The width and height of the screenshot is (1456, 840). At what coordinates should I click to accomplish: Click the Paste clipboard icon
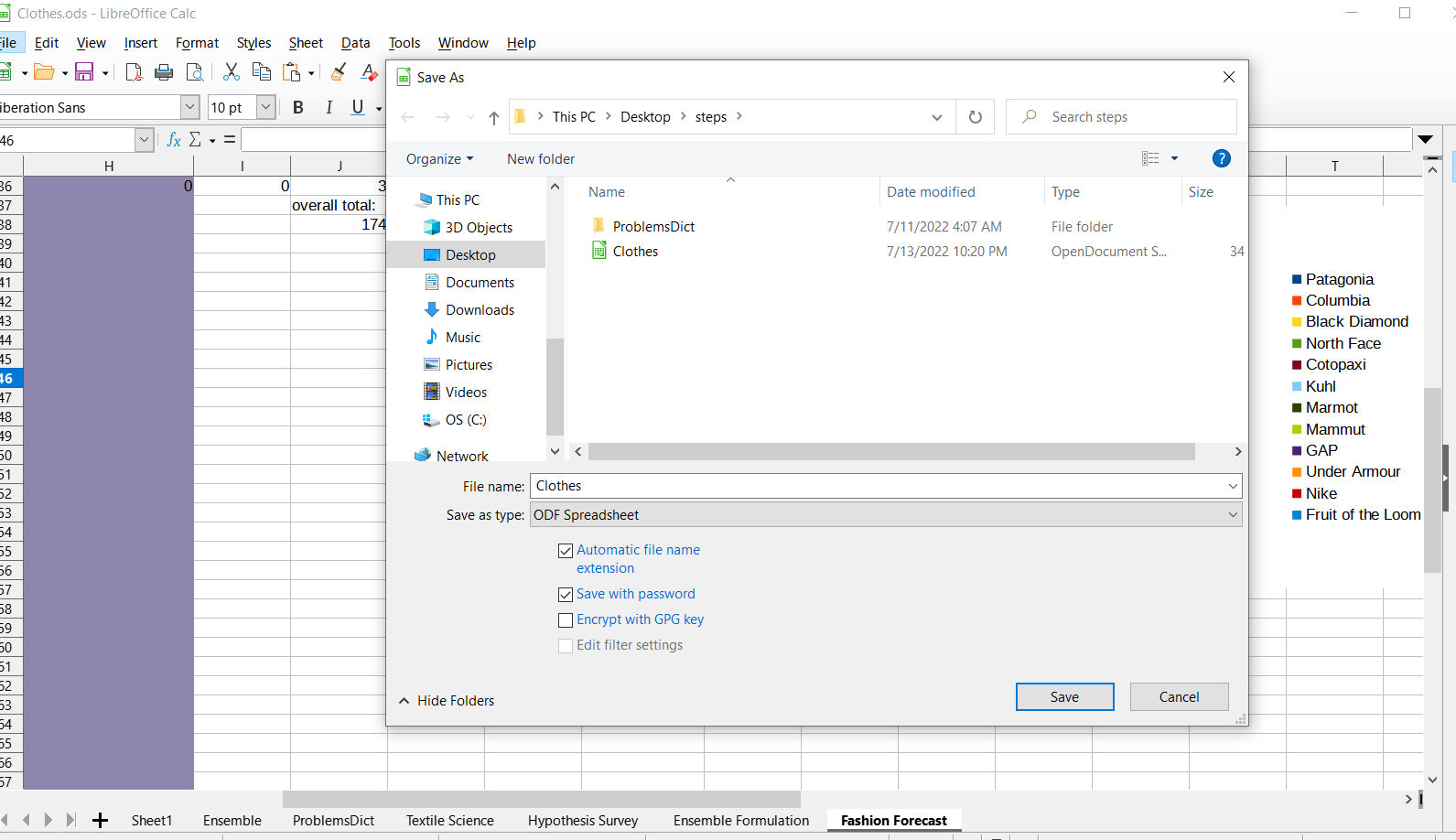(x=292, y=72)
